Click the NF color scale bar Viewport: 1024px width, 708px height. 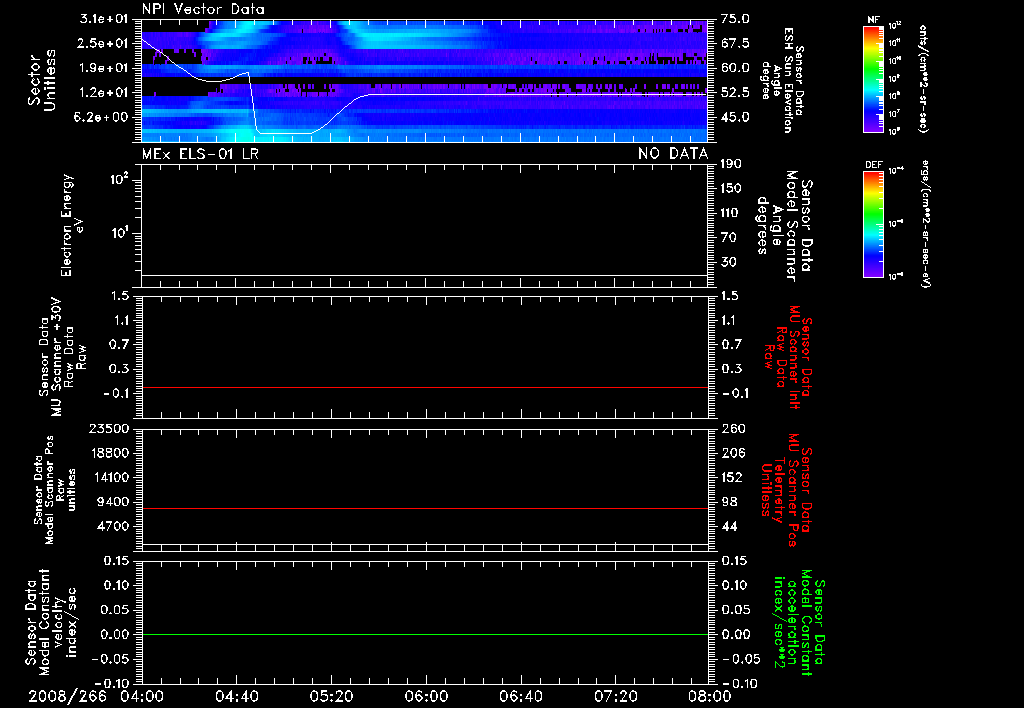pos(873,78)
